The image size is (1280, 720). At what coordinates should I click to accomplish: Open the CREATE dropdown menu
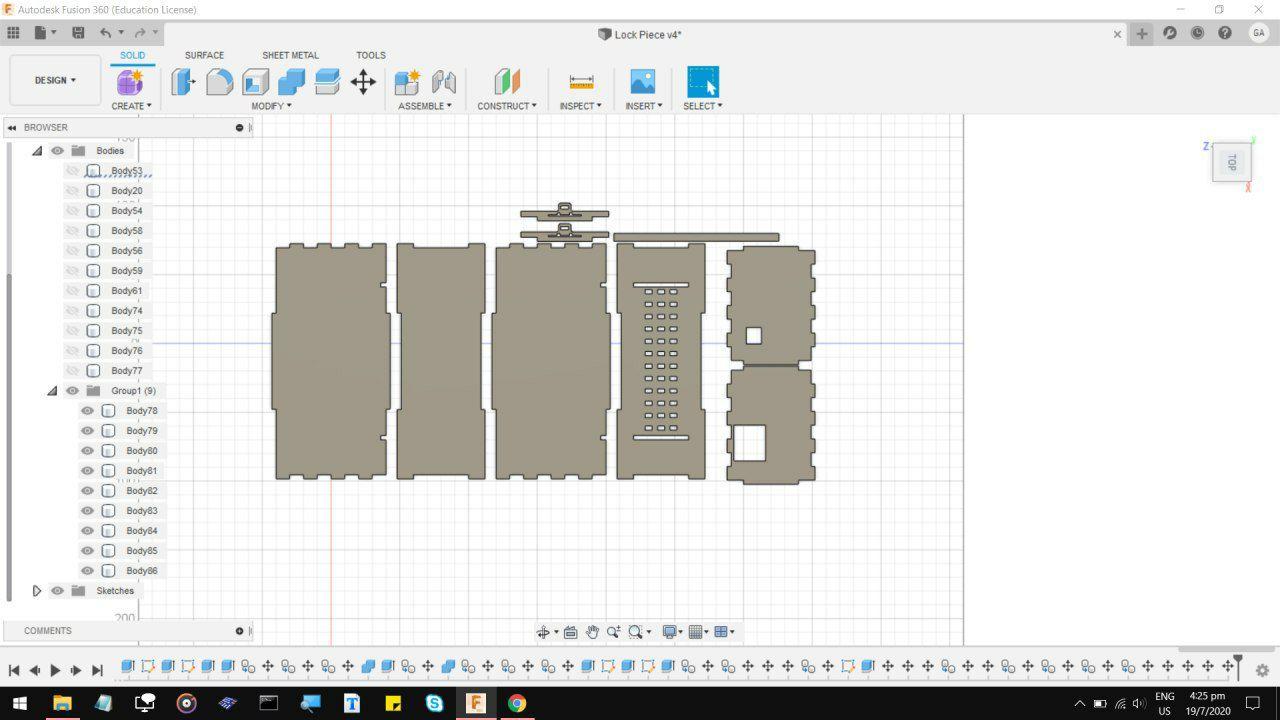(x=131, y=106)
